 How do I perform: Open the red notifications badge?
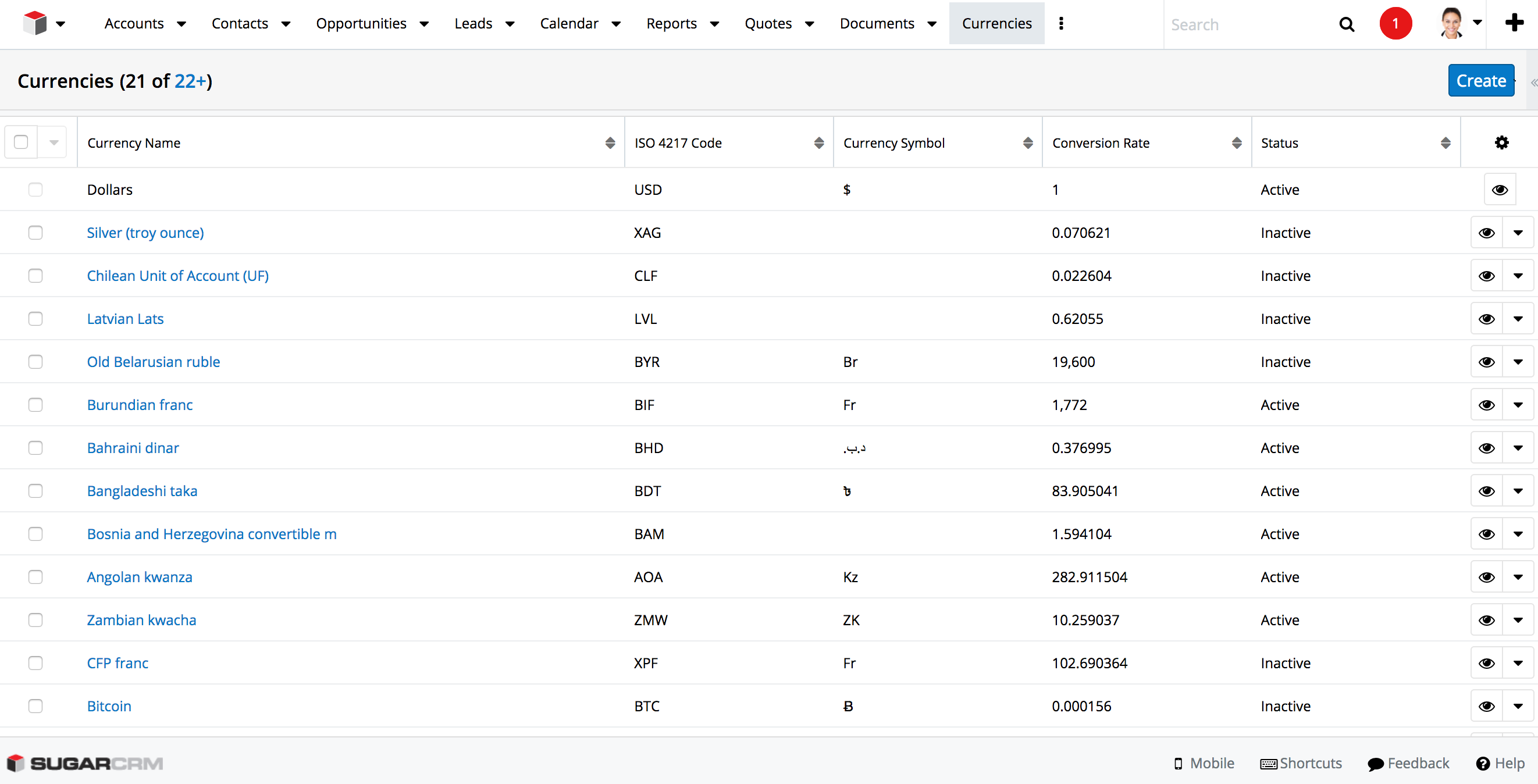tap(1395, 23)
